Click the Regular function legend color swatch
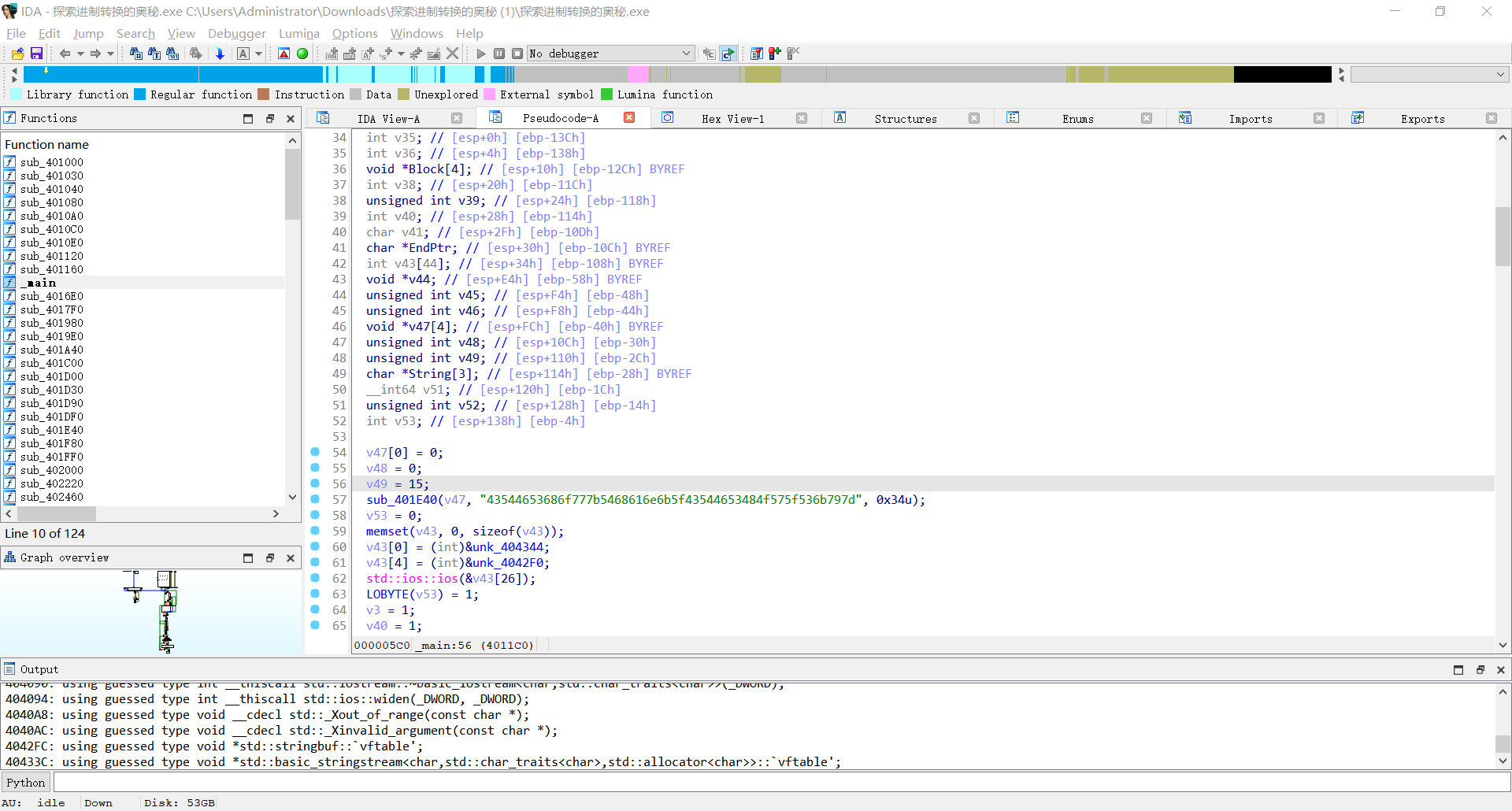Screen dimensions: 1512x811 click(x=140, y=94)
